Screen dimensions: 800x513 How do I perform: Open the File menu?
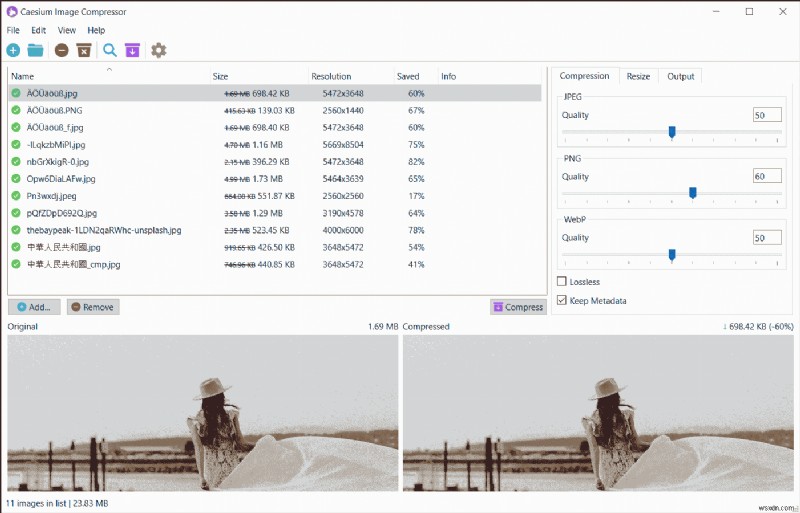[13, 30]
